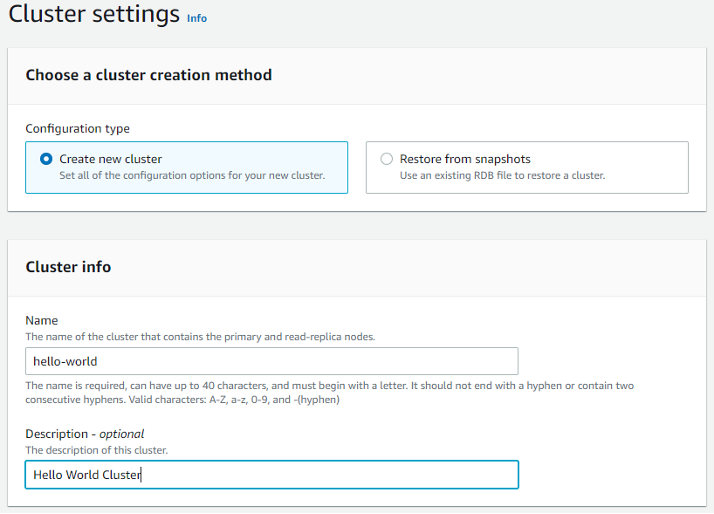This screenshot has width=714, height=514.
Task: Click the Create new cluster option title
Action: coord(110,159)
